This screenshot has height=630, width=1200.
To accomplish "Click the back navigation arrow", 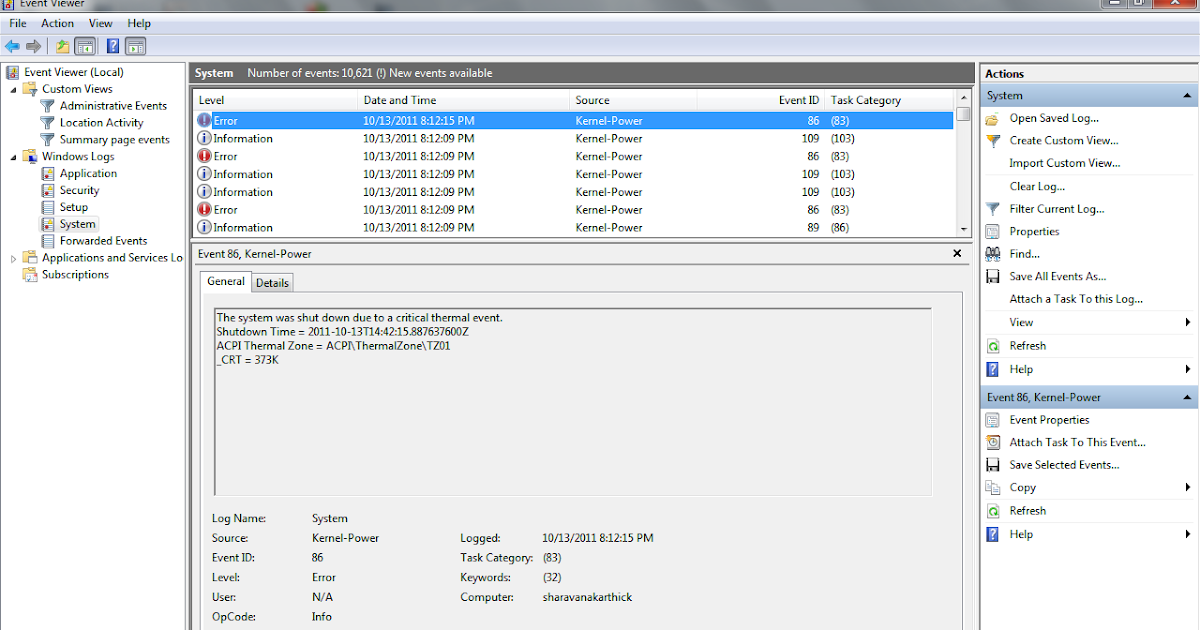I will click(x=12, y=45).
